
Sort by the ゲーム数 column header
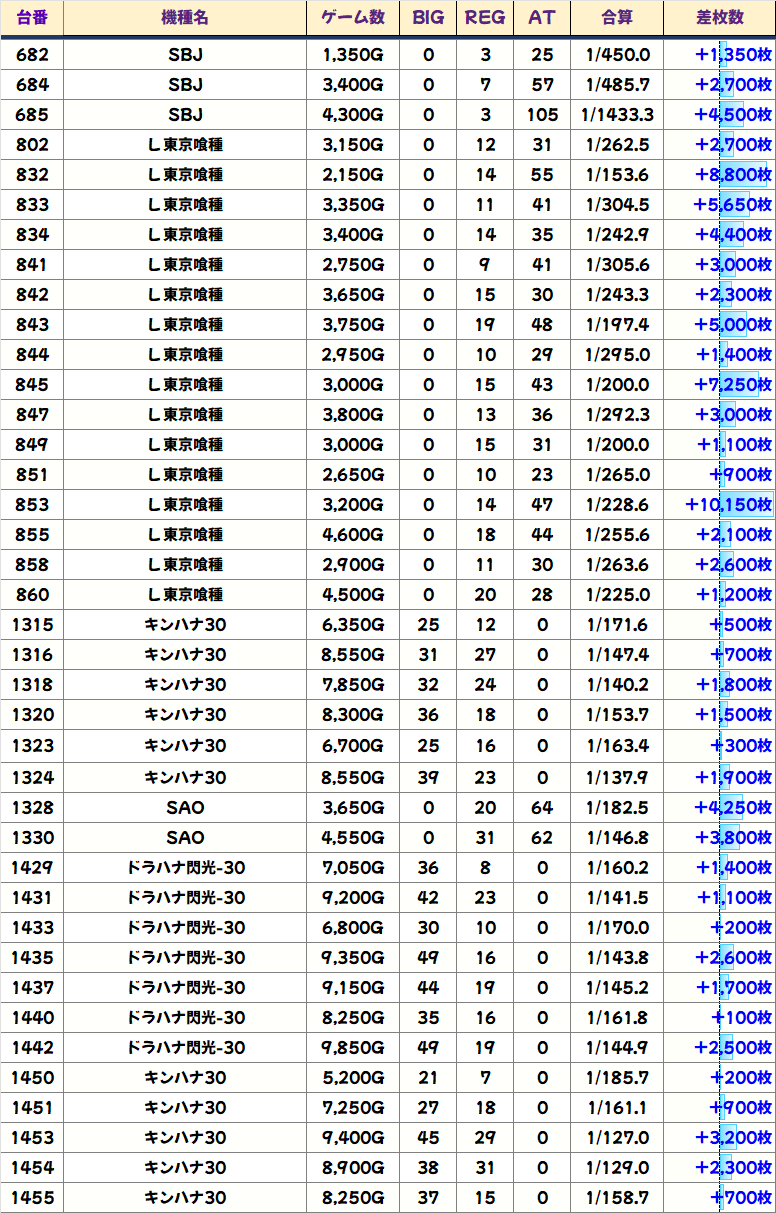(x=353, y=18)
